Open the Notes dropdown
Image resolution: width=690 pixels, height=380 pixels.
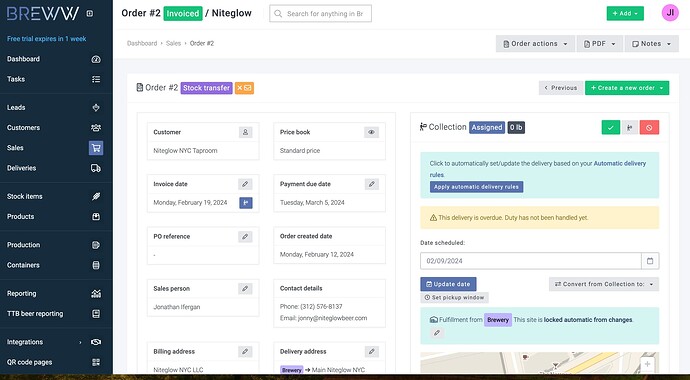pos(652,44)
